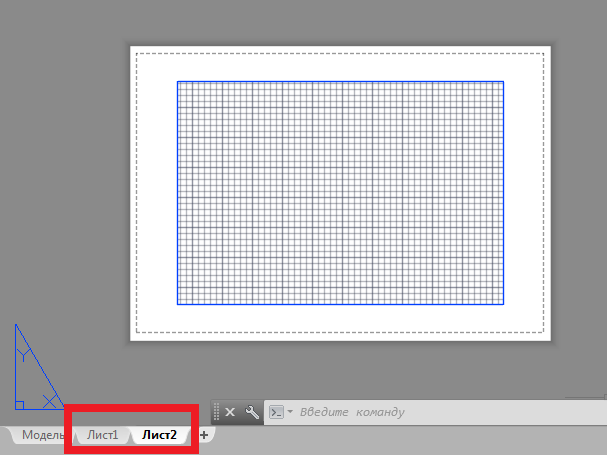Click the white paper margin below the viewport

coord(340,318)
